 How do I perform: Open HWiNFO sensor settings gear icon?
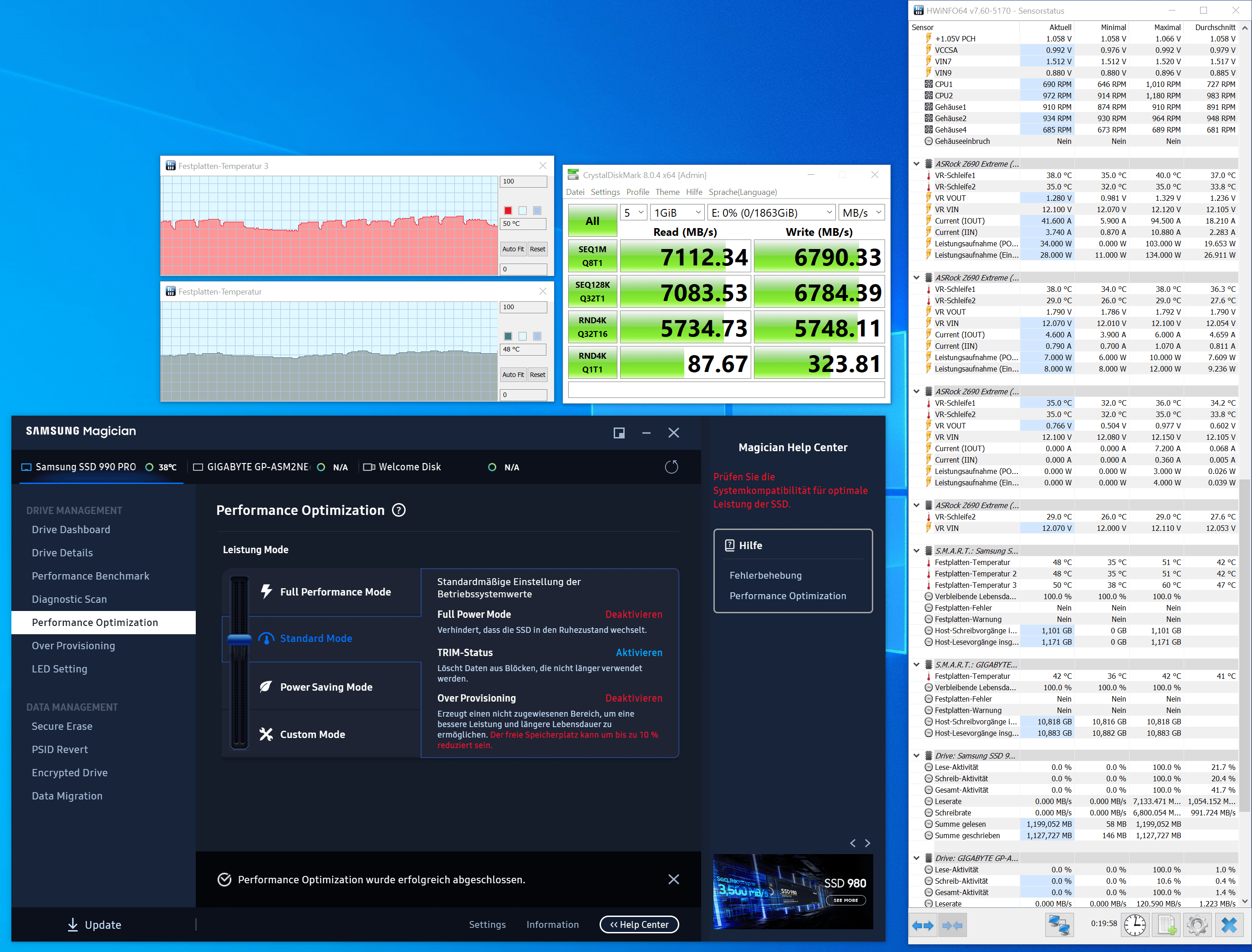pos(1197,926)
